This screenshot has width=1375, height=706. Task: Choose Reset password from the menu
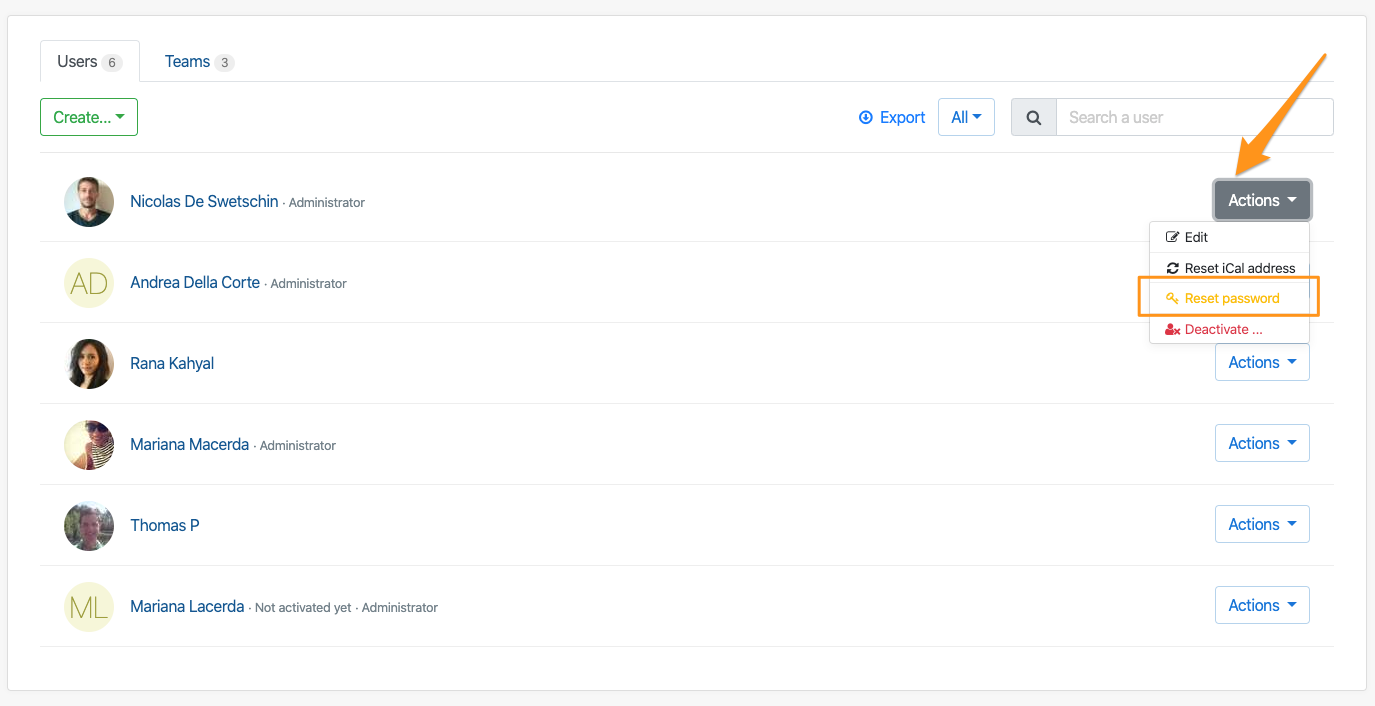tap(1231, 298)
